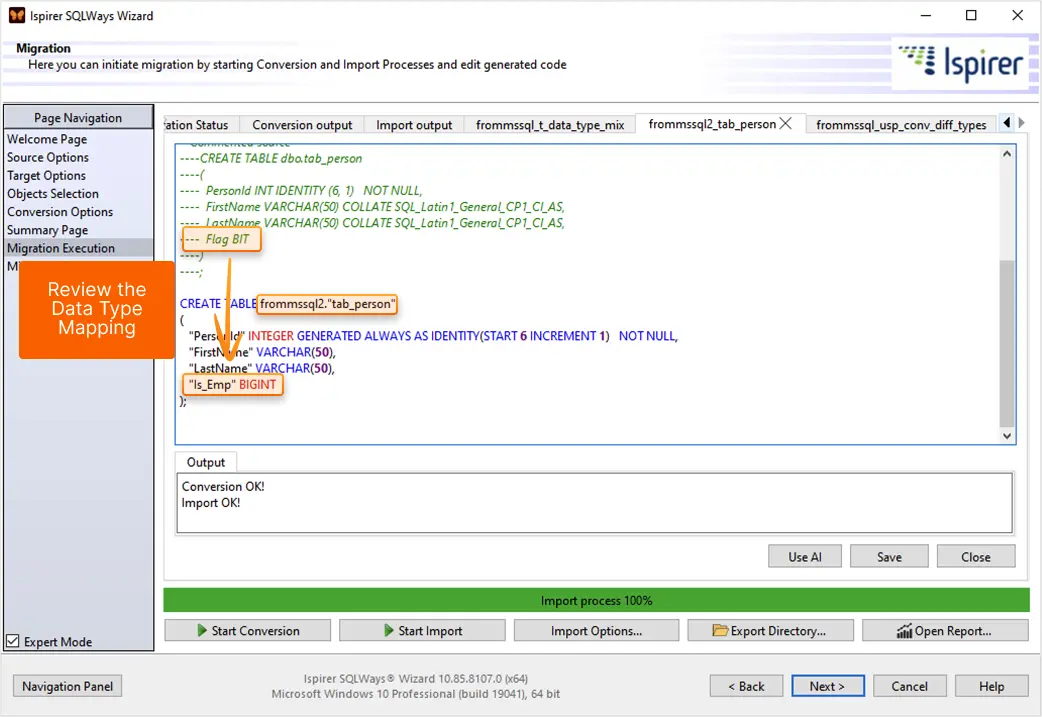The image size is (1042, 717).
Task: Open Import Options dialog
Action: click(x=596, y=631)
